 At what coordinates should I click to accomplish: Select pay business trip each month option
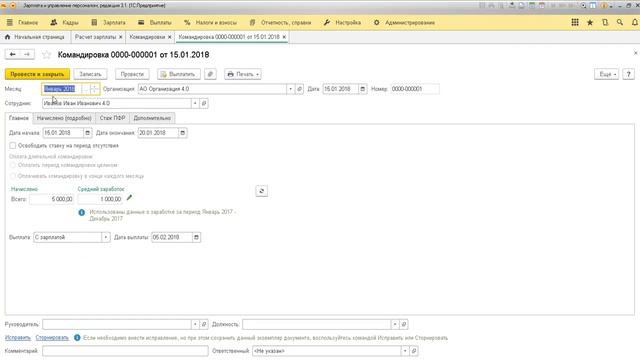[x=13, y=176]
